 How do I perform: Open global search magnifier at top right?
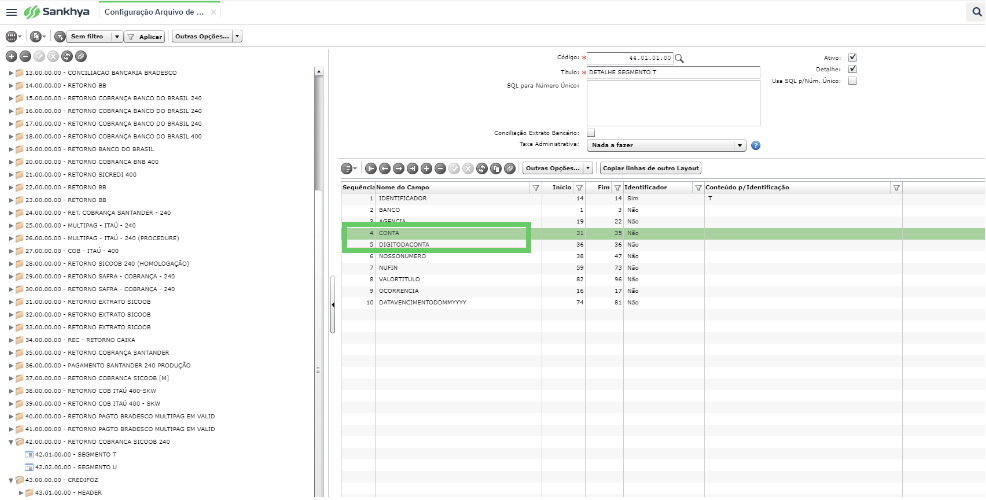click(x=977, y=11)
